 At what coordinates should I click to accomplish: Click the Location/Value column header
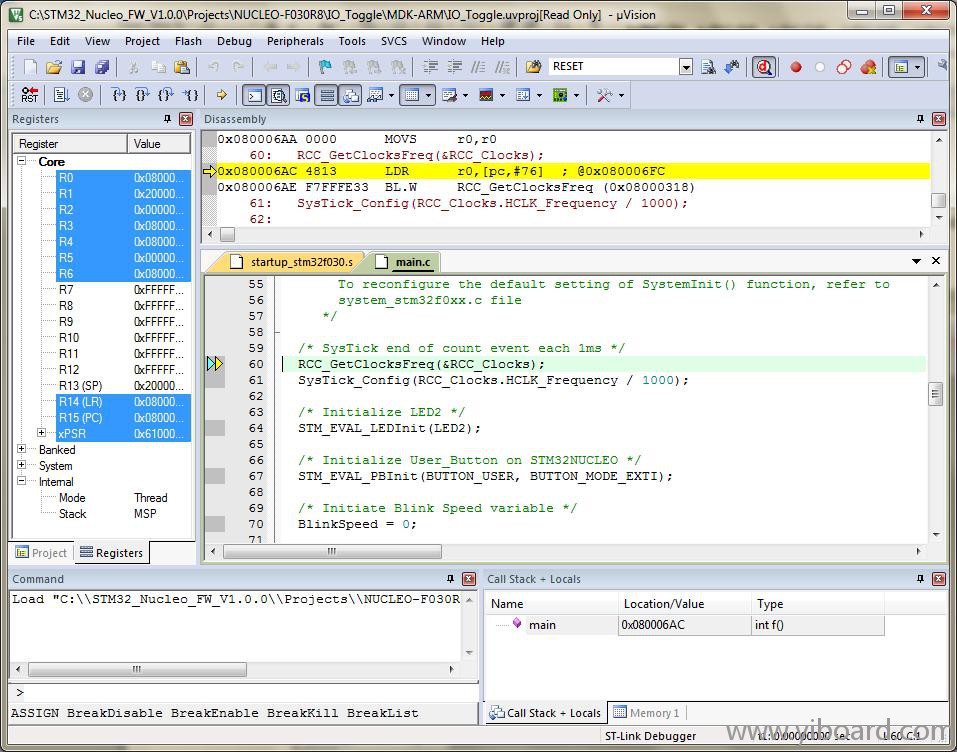(685, 604)
